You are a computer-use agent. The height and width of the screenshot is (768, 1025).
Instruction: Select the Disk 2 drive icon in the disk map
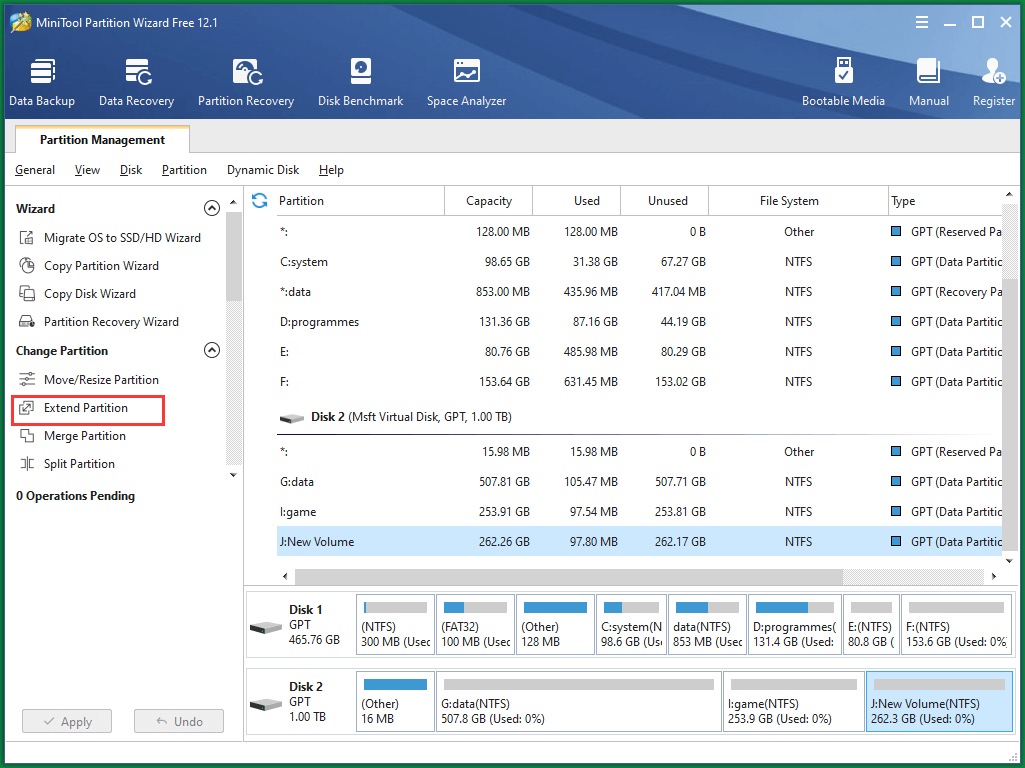[x=265, y=705]
